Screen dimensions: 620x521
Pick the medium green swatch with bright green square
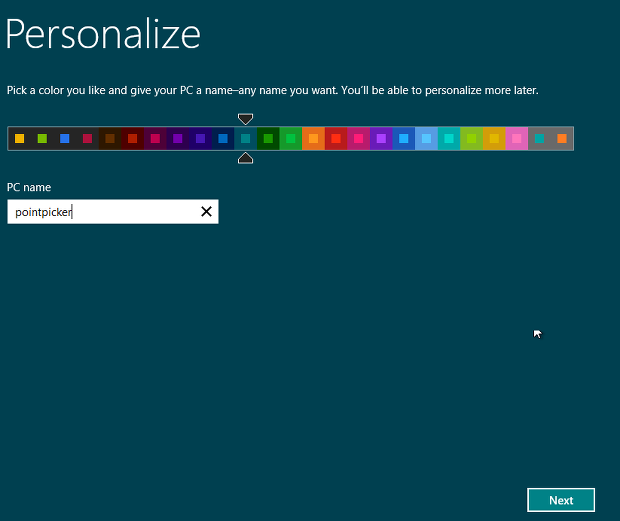(291, 138)
